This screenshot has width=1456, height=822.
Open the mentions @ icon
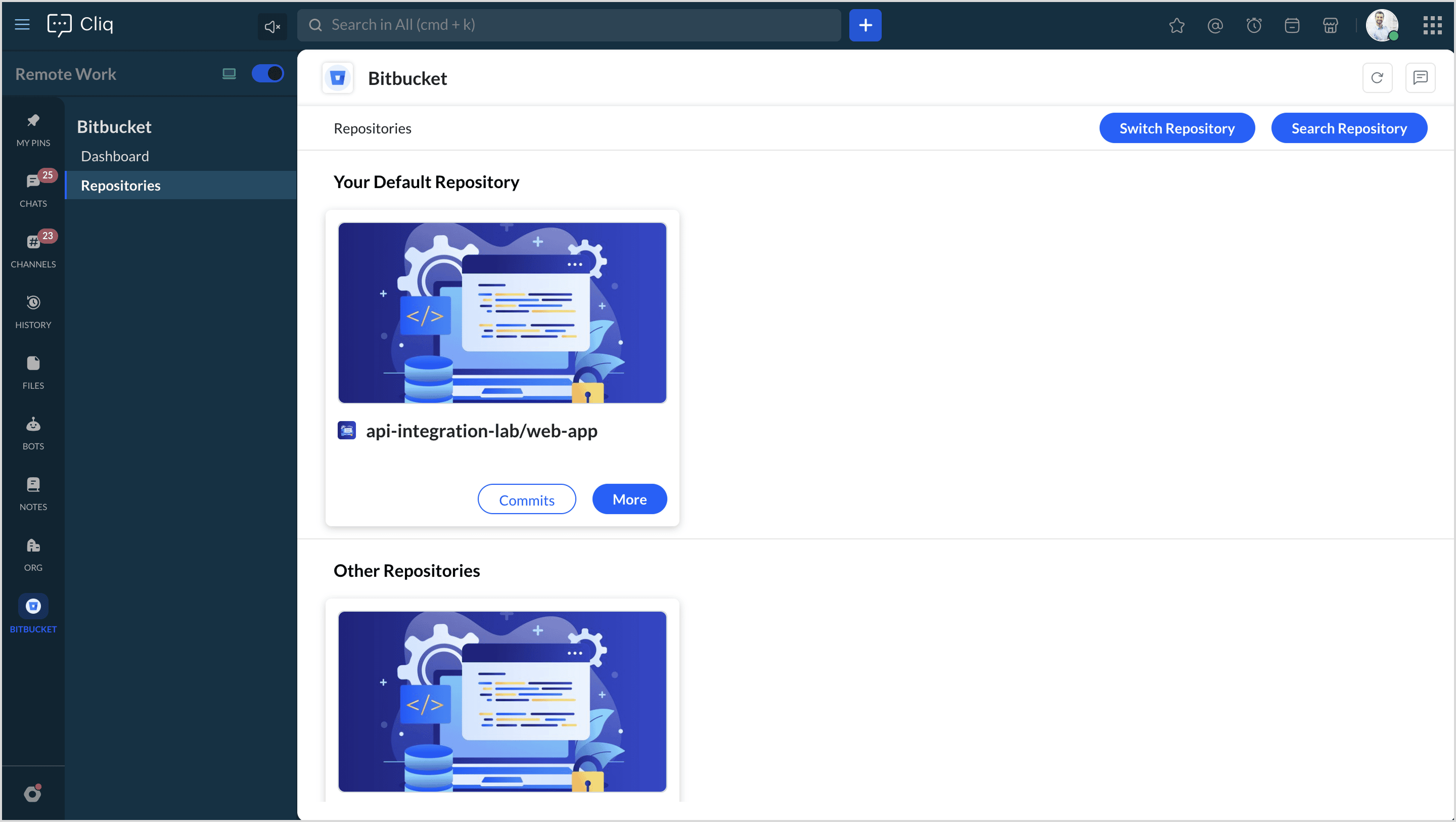[1215, 25]
